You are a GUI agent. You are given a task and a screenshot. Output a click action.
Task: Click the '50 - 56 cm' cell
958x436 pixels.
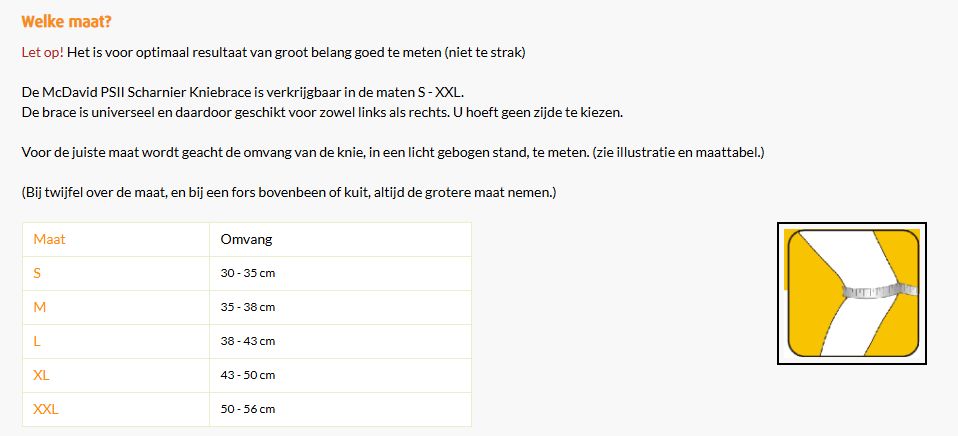click(x=248, y=409)
